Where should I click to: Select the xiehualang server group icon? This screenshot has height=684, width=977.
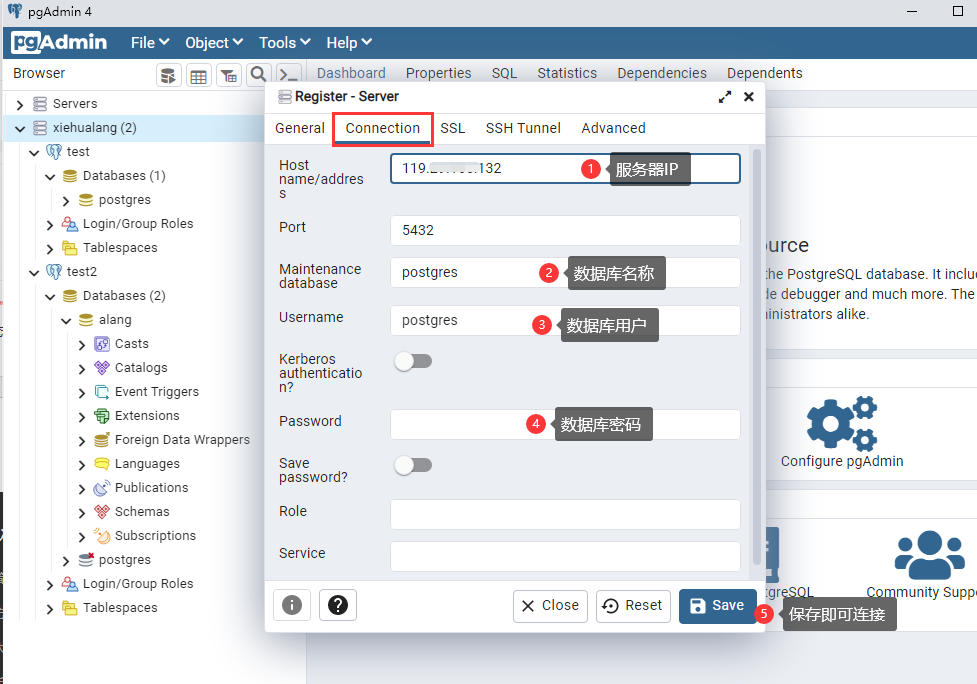click(40, 128)
